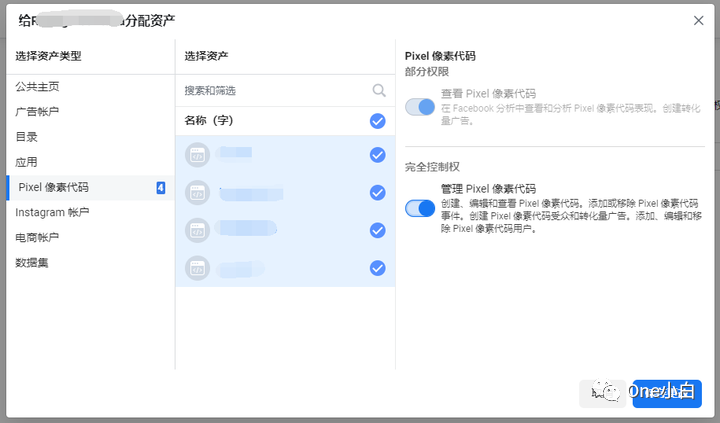Select 目录 asset type
The image size is (720, 423).
(x=90, y=137)
